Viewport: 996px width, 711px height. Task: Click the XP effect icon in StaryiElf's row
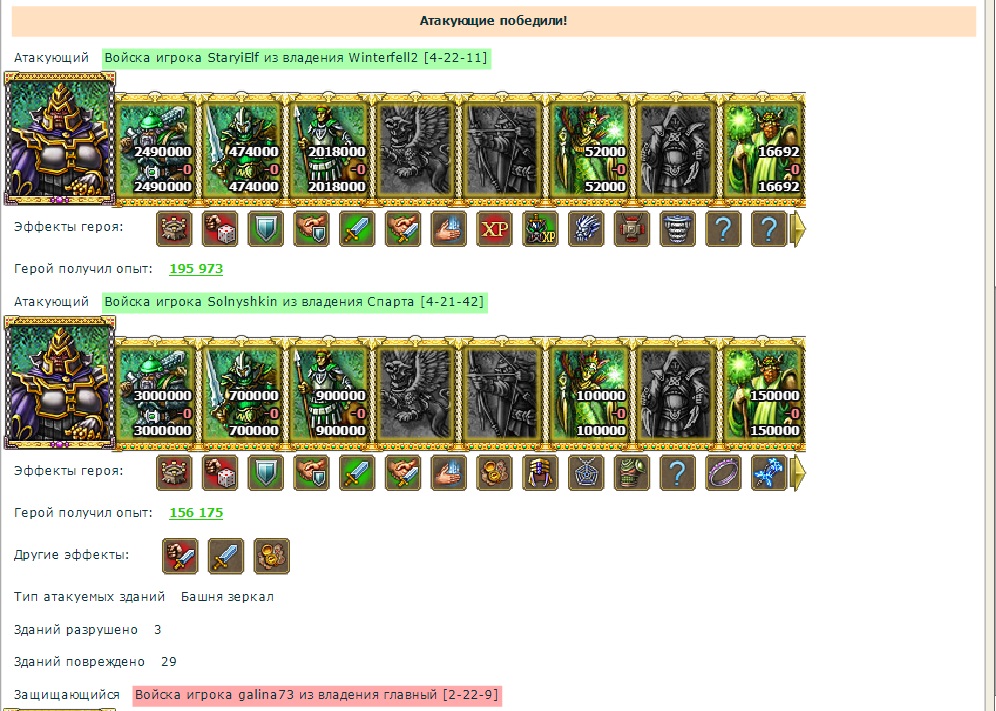pyautogui.click(x=494, y=229)
